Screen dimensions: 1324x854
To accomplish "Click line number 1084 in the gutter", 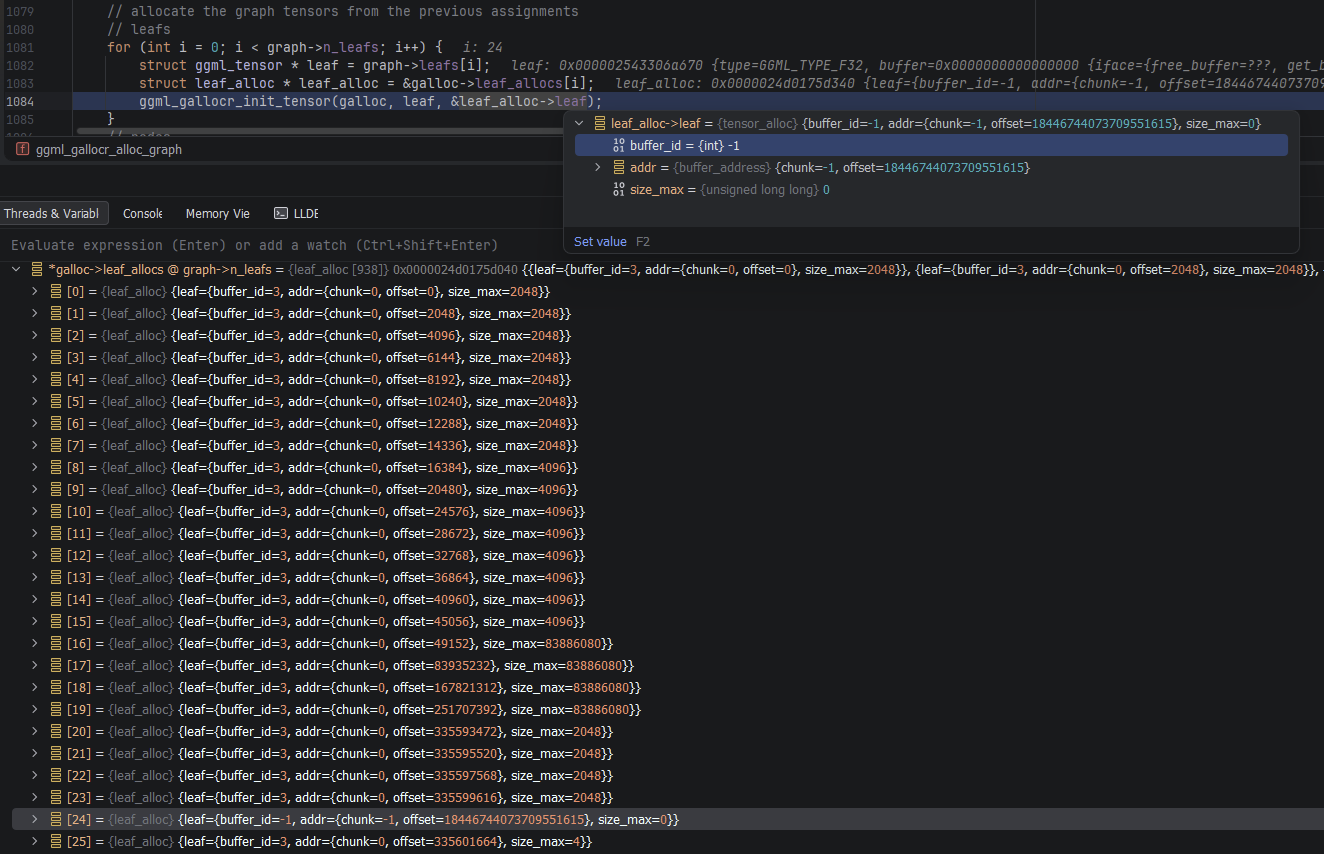I will pos(20,101).
